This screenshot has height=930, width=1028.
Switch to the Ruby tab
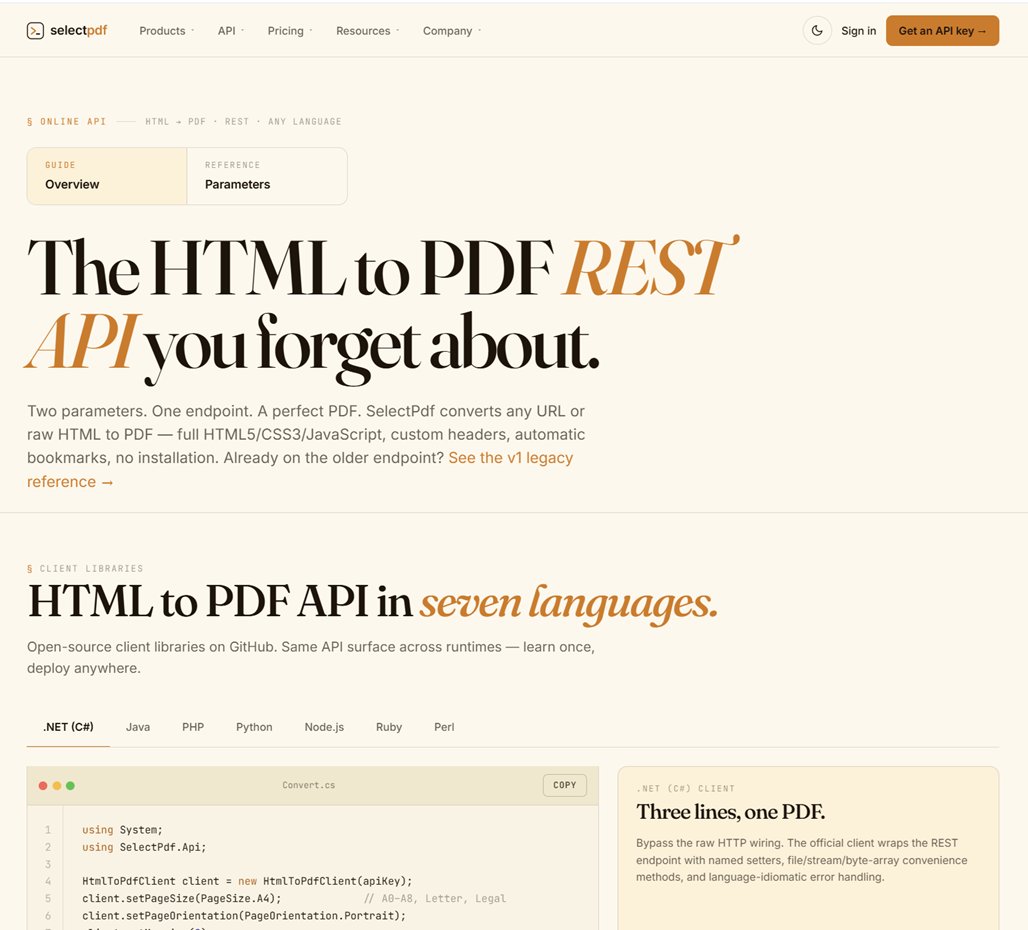pos(389,727)
